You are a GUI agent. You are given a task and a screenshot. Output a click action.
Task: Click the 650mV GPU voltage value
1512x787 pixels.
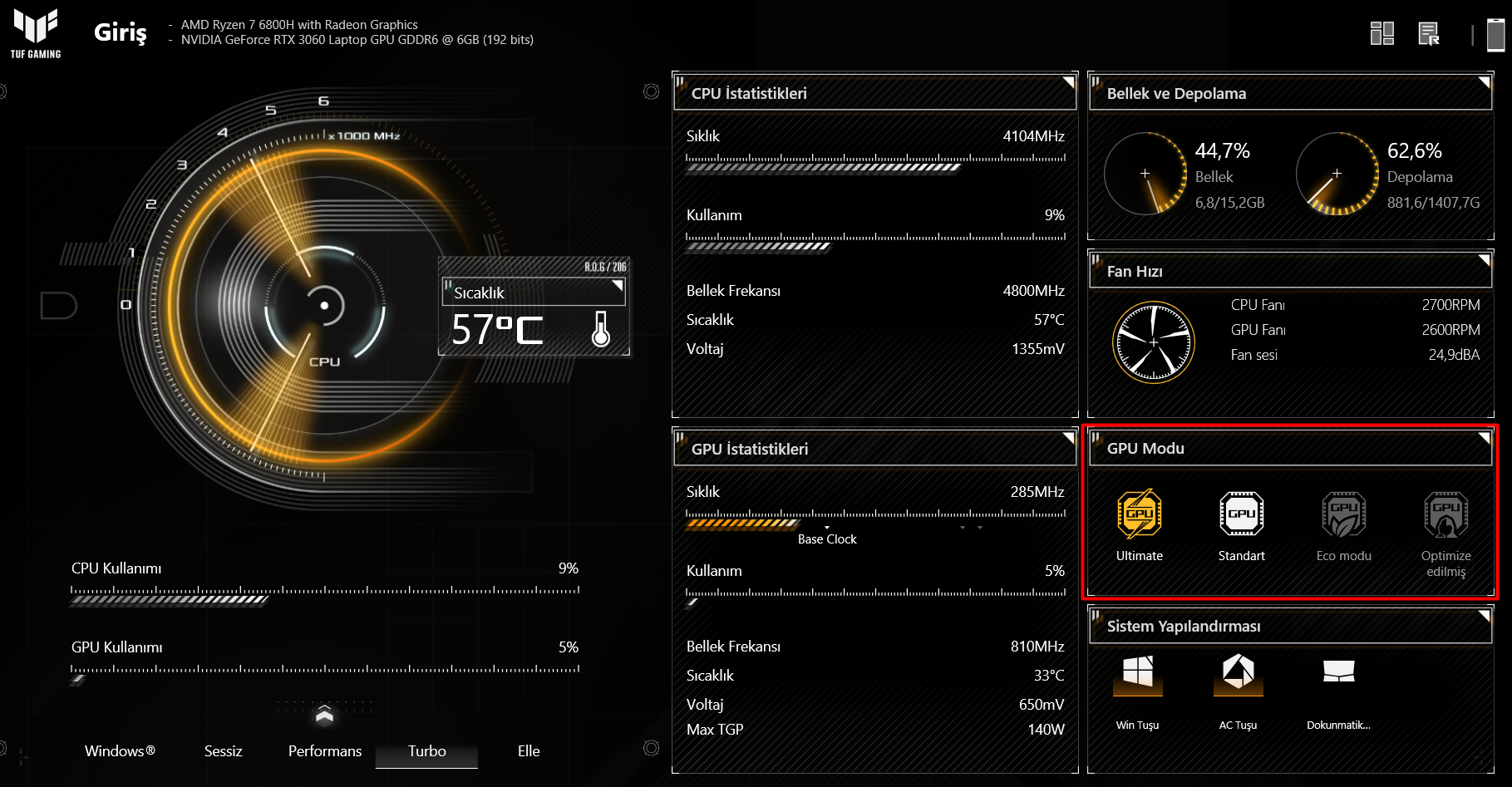pos(1042,705)
